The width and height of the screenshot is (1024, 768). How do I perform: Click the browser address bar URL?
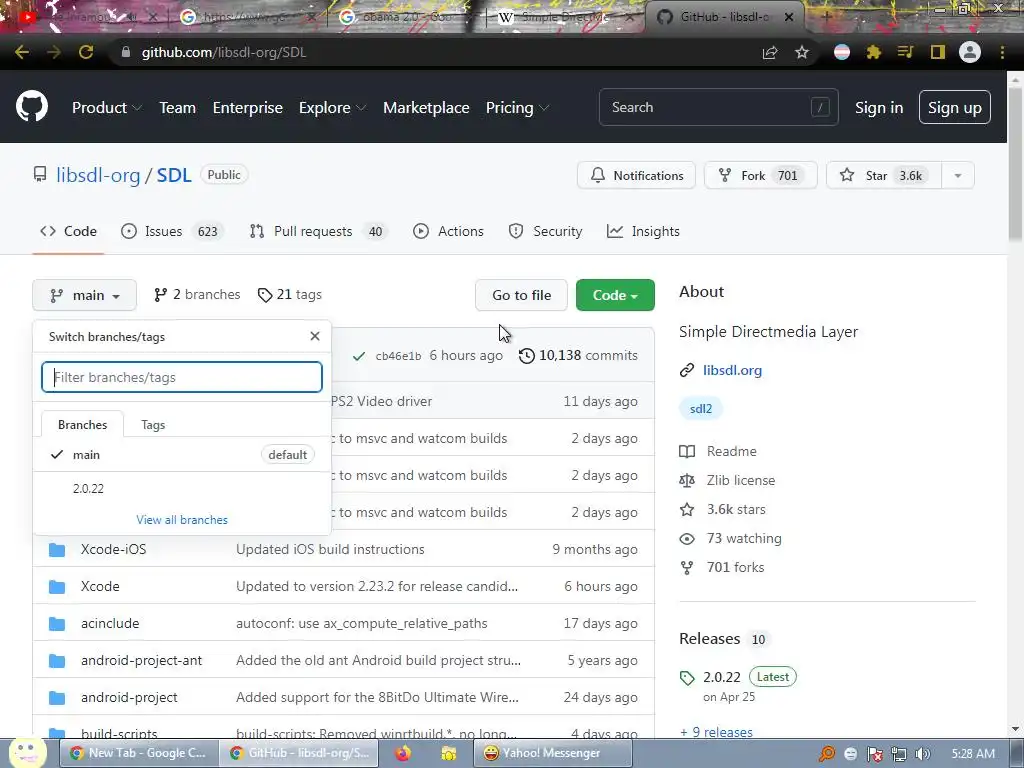point(224,52)
